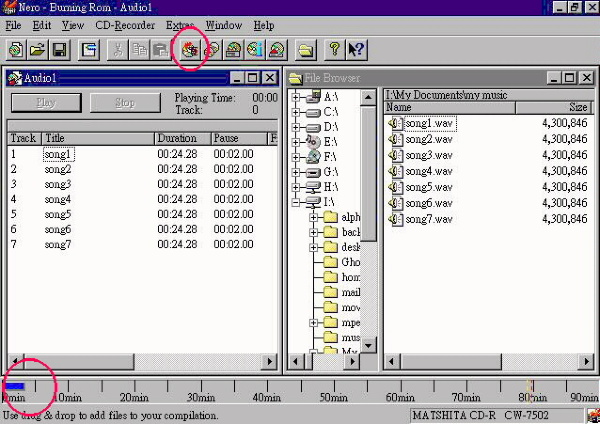600x424 pixels.
Task: Create a new compilation from the toolbar
Action: [16, 50]
